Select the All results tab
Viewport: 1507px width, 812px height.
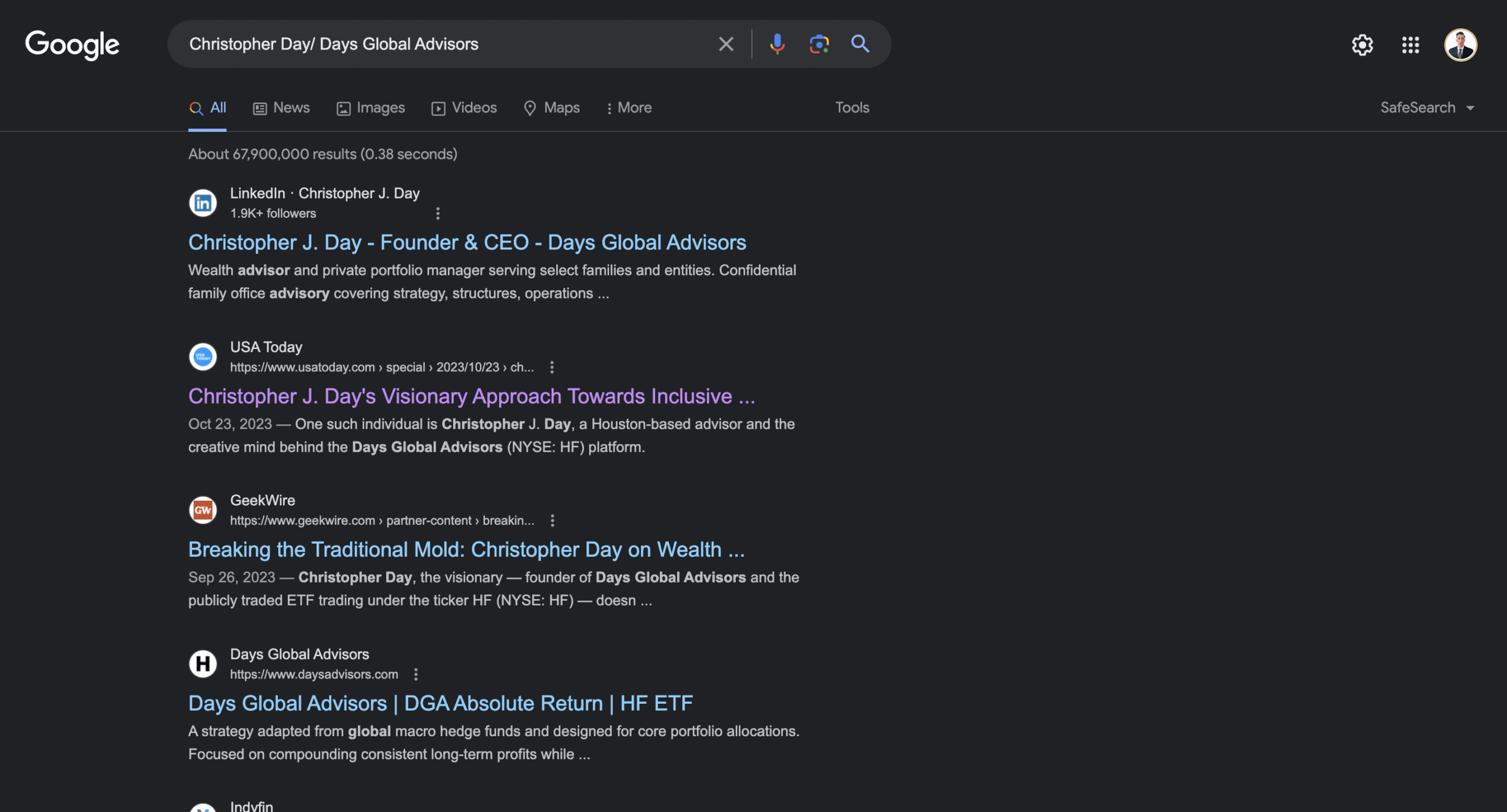coord(208,108)
